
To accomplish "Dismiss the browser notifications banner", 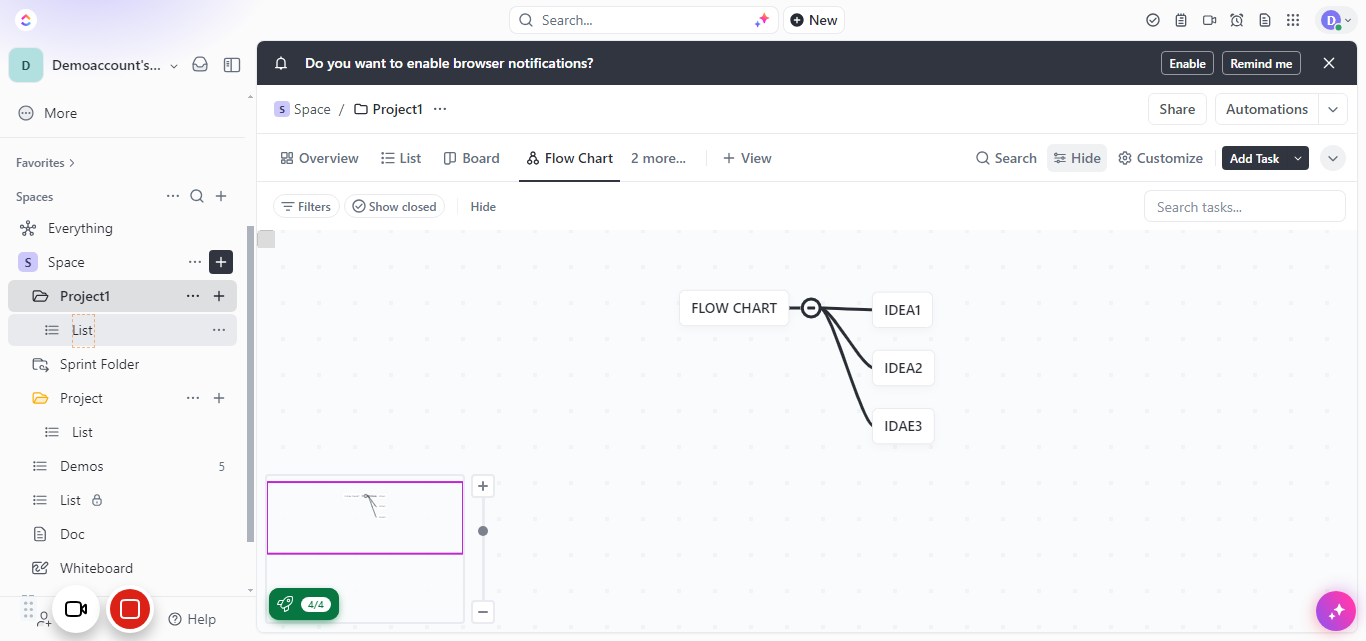I will click(1329, 63).
